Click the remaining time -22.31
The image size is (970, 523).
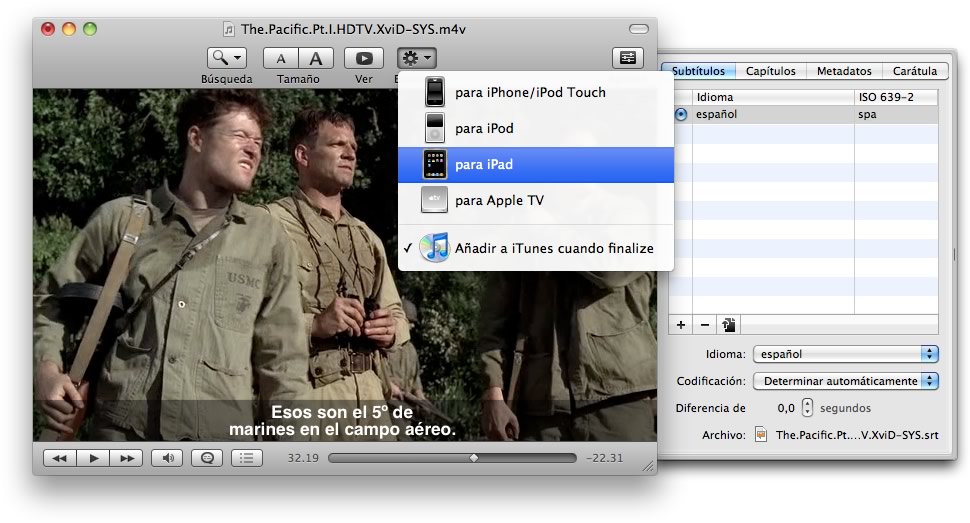(604, 459)
